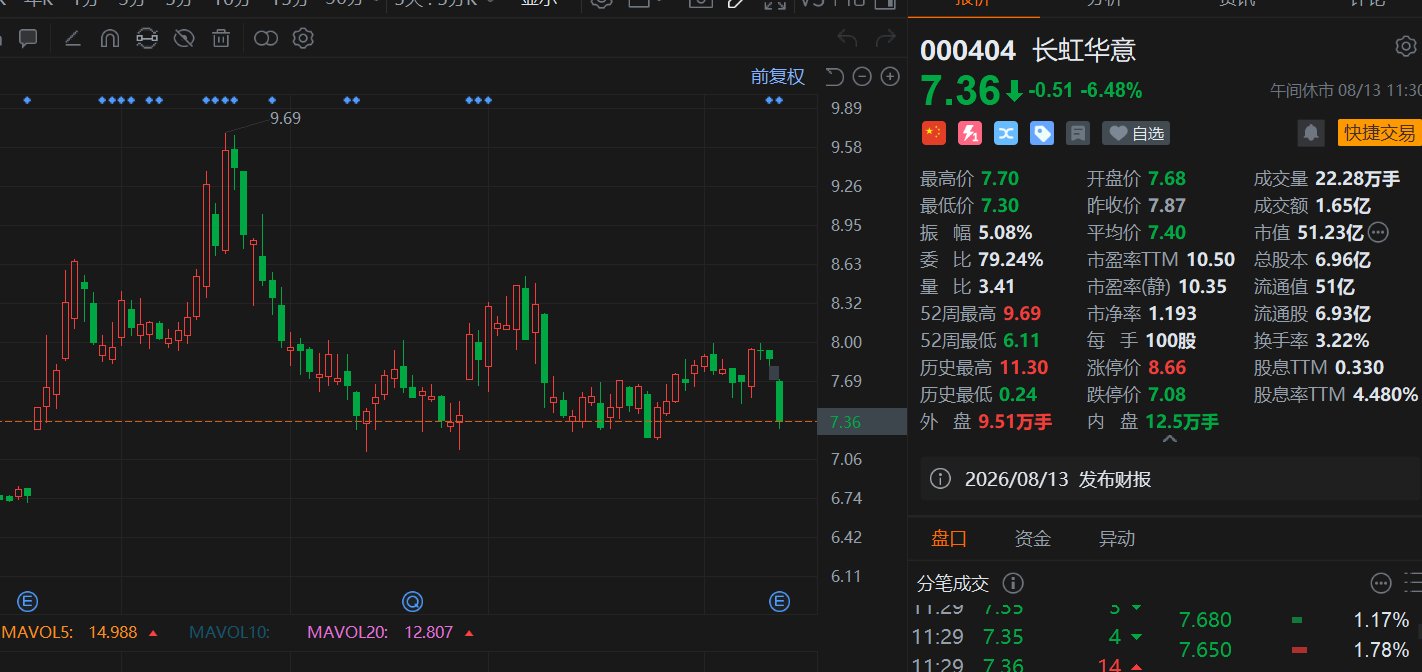Click 外盘 value 9.51万手
Viewport: 1422px width, 672px height.
[x=1016, y=421]
